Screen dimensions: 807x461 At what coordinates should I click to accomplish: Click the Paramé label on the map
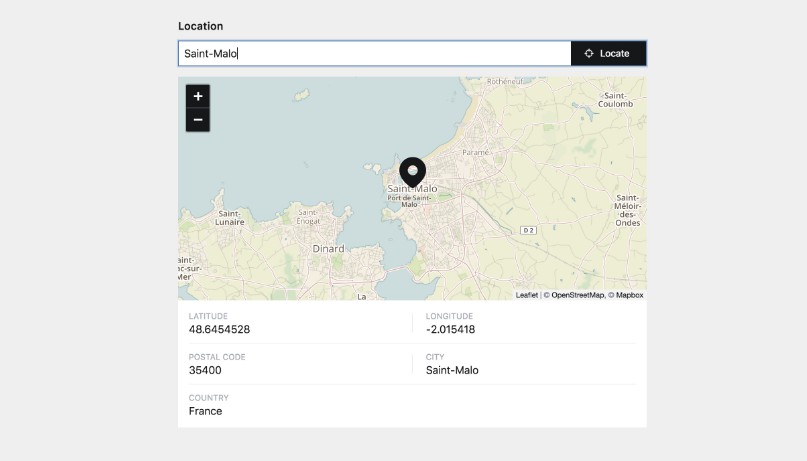476,152
